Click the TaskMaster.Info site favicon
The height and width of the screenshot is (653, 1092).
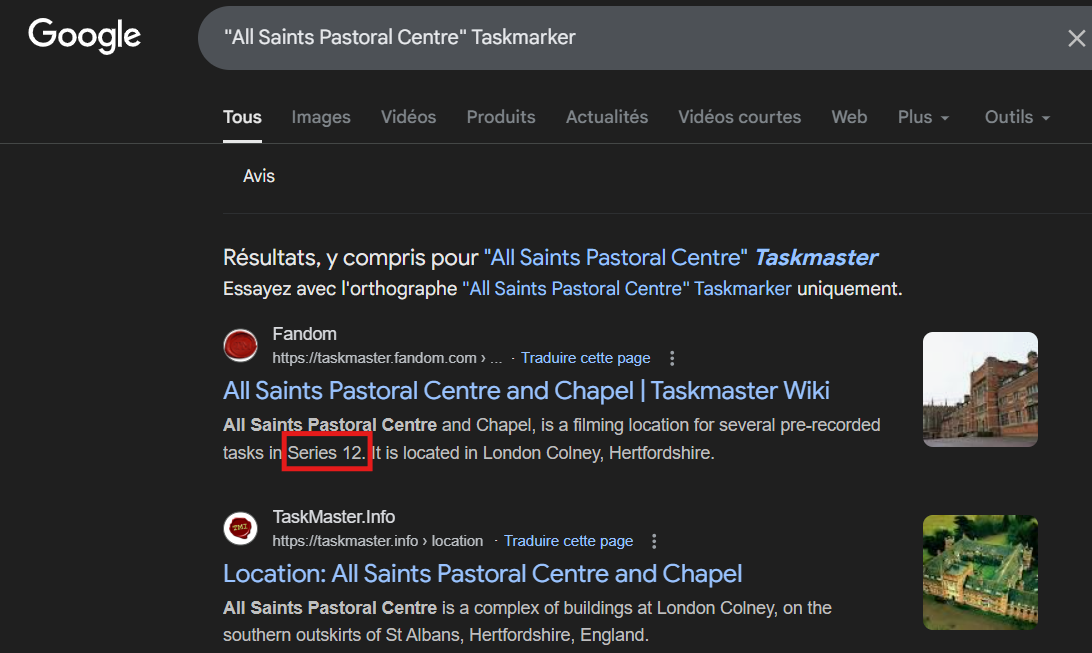[240, 528]
